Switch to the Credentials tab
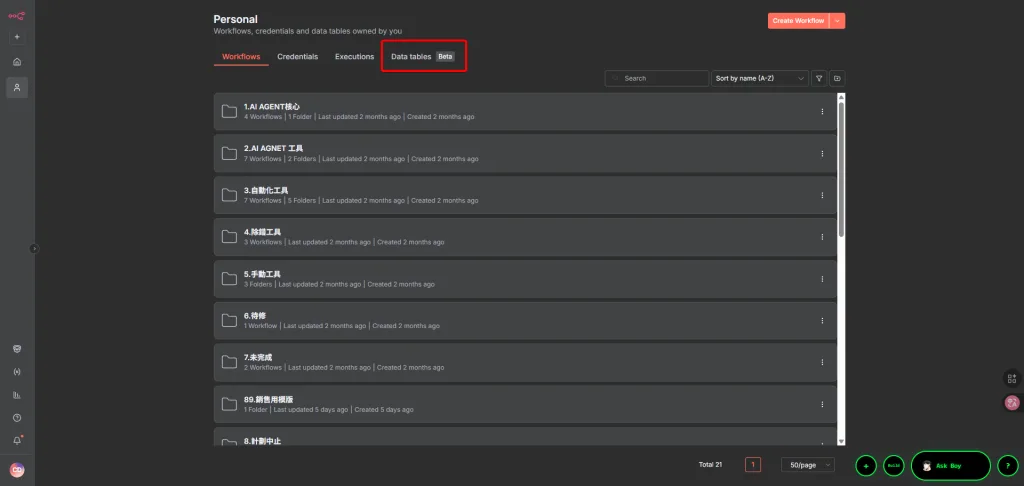Image resolution: width=1024 pixels, height=486 pixels. point(298,57)
